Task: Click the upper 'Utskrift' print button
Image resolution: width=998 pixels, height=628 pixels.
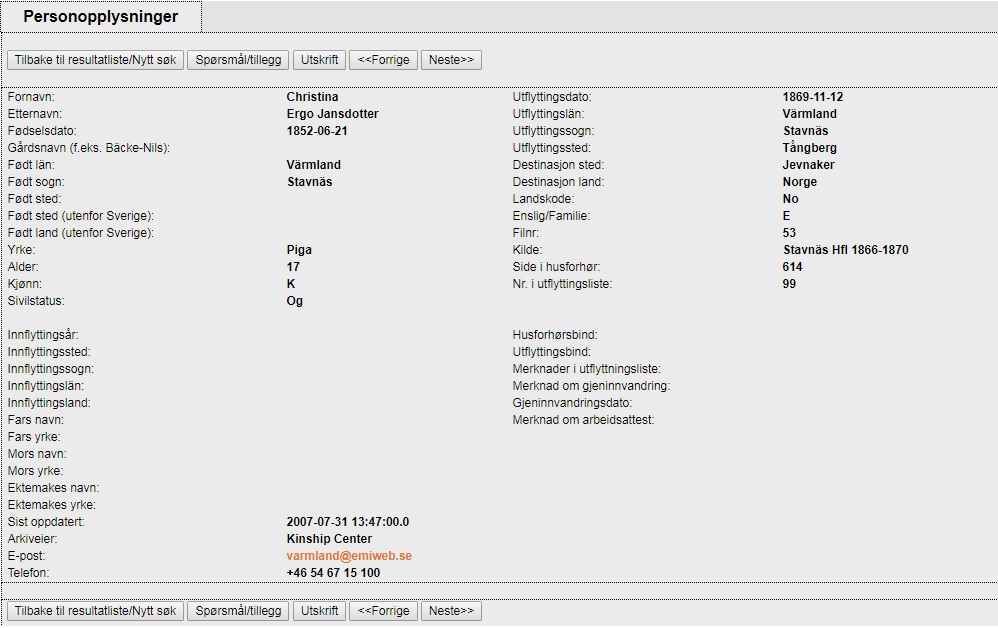Action: click(320, 60)
